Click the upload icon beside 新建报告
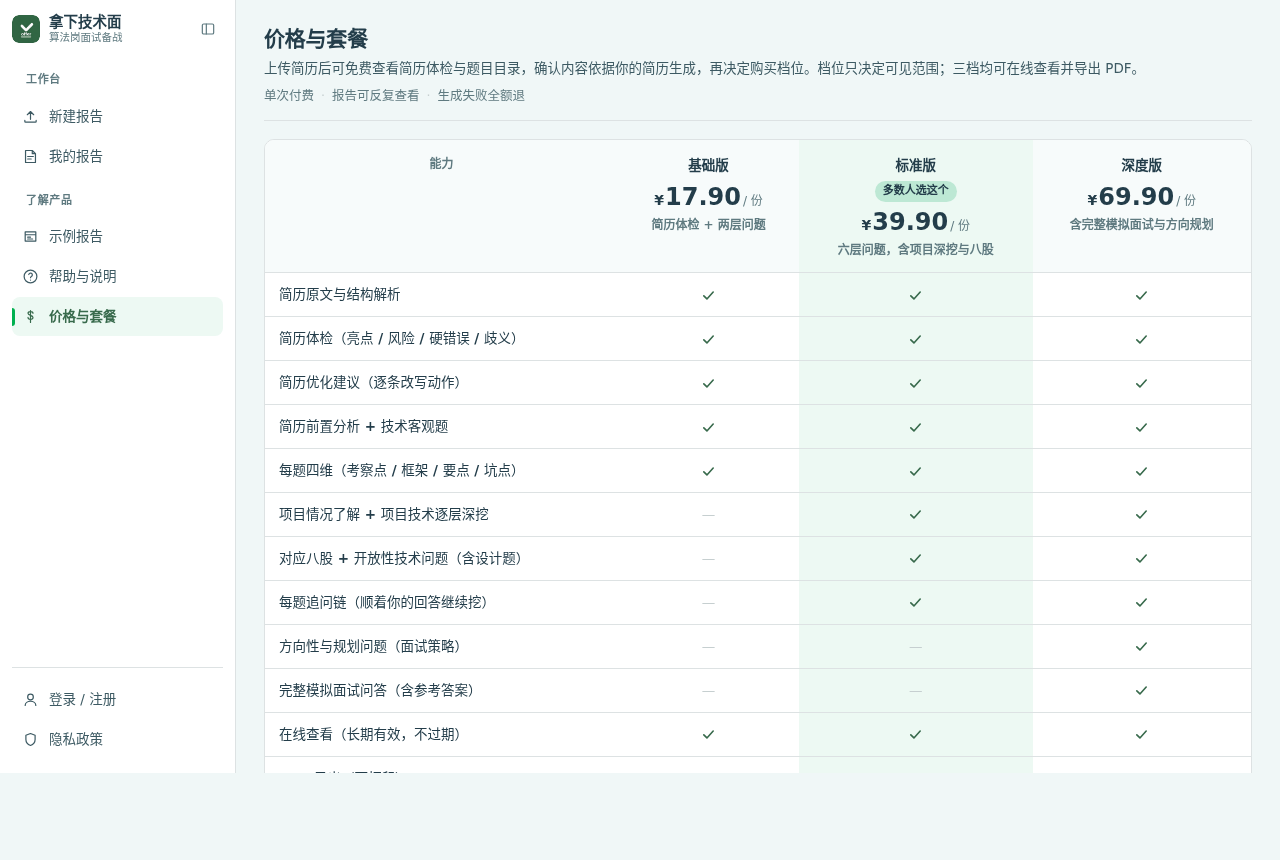The height and width of the screenshot is (860, 1280). point(30,116)
